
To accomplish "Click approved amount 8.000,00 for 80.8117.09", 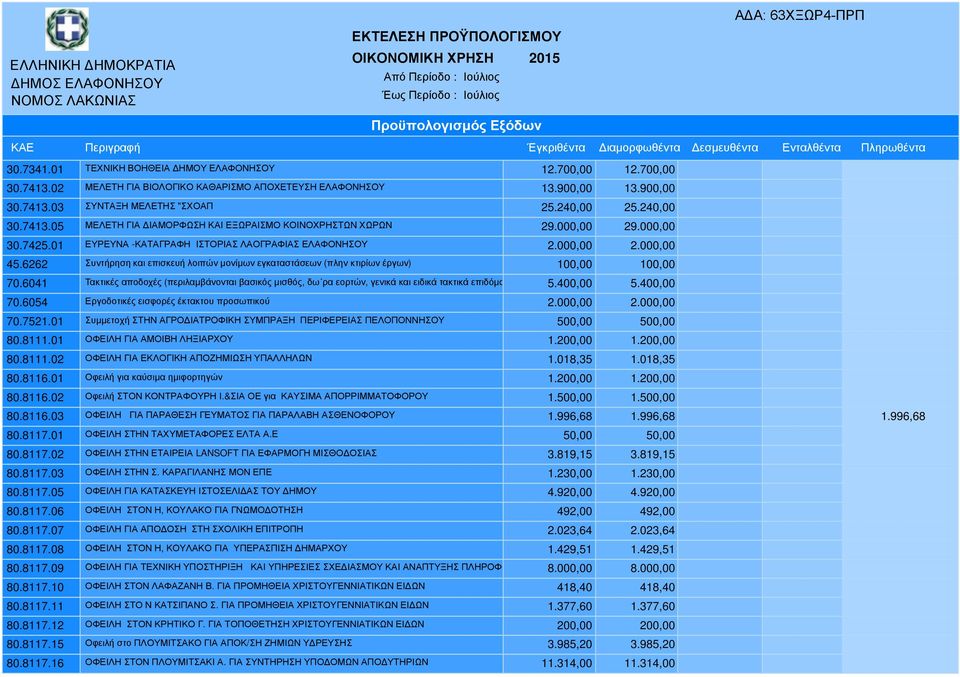I will pyautogui.click(x=569, y=568).
